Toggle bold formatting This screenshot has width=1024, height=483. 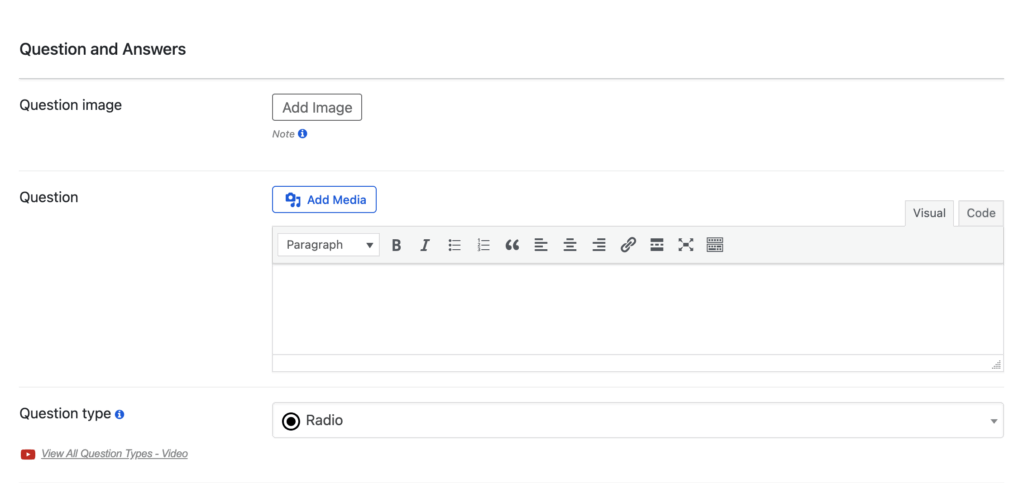(x=396, y=245)
